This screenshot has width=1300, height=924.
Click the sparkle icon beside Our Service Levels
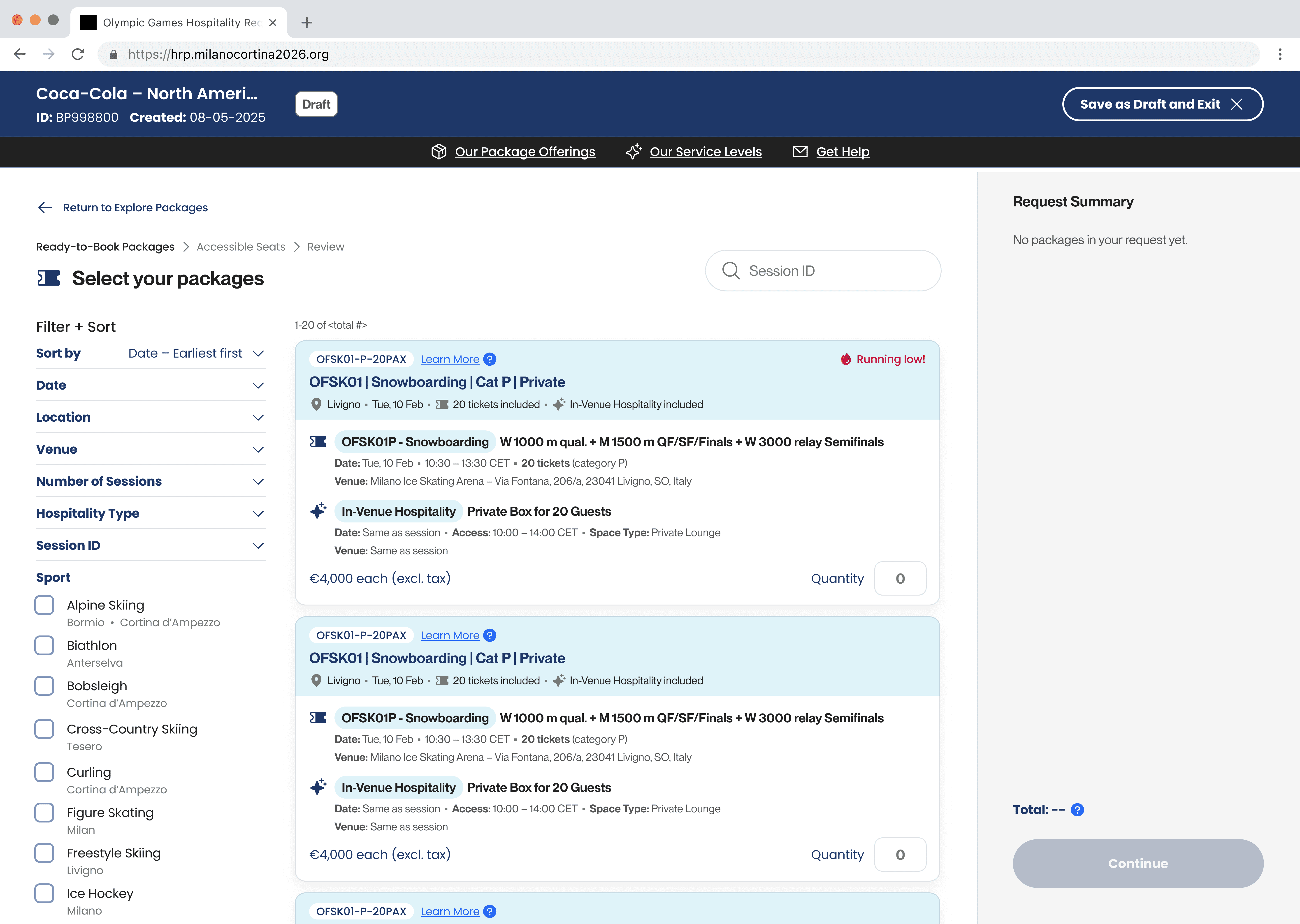coord(634,152)
